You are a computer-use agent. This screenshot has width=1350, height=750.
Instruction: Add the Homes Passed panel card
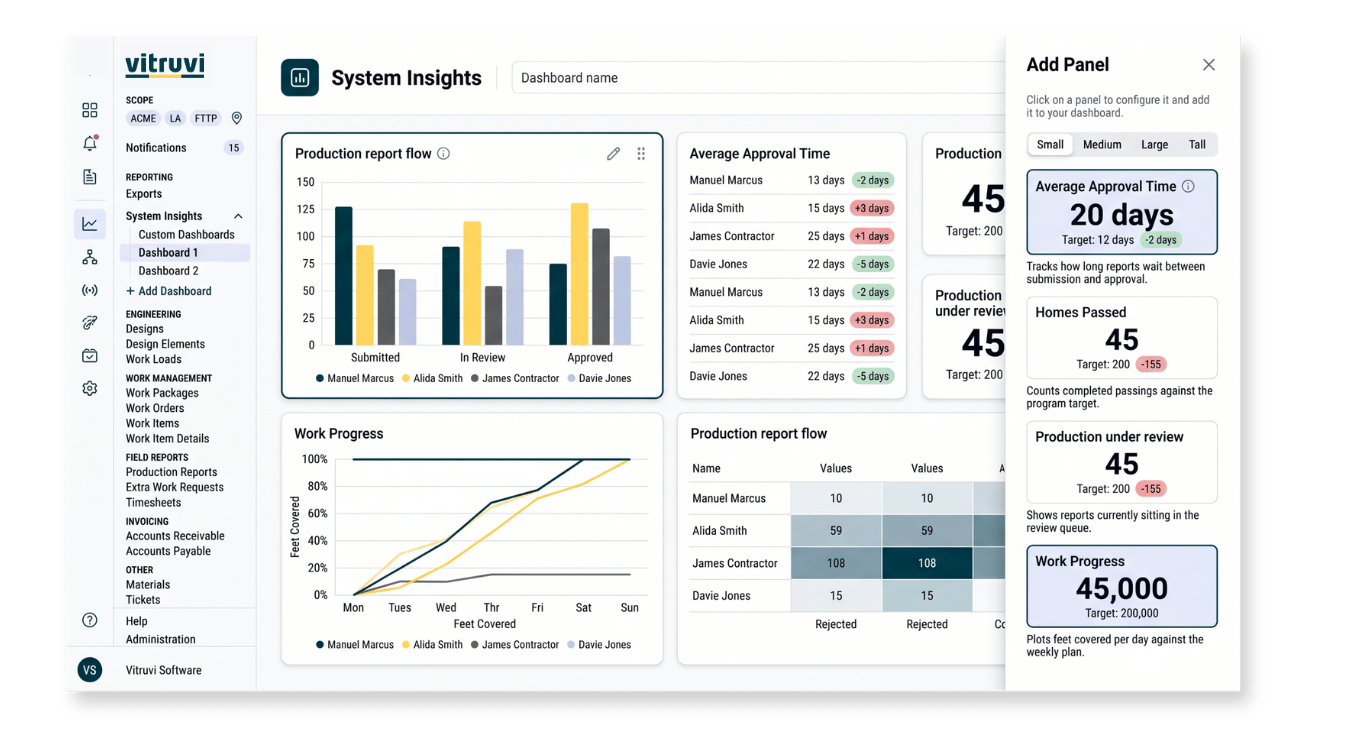[1122, 337]
